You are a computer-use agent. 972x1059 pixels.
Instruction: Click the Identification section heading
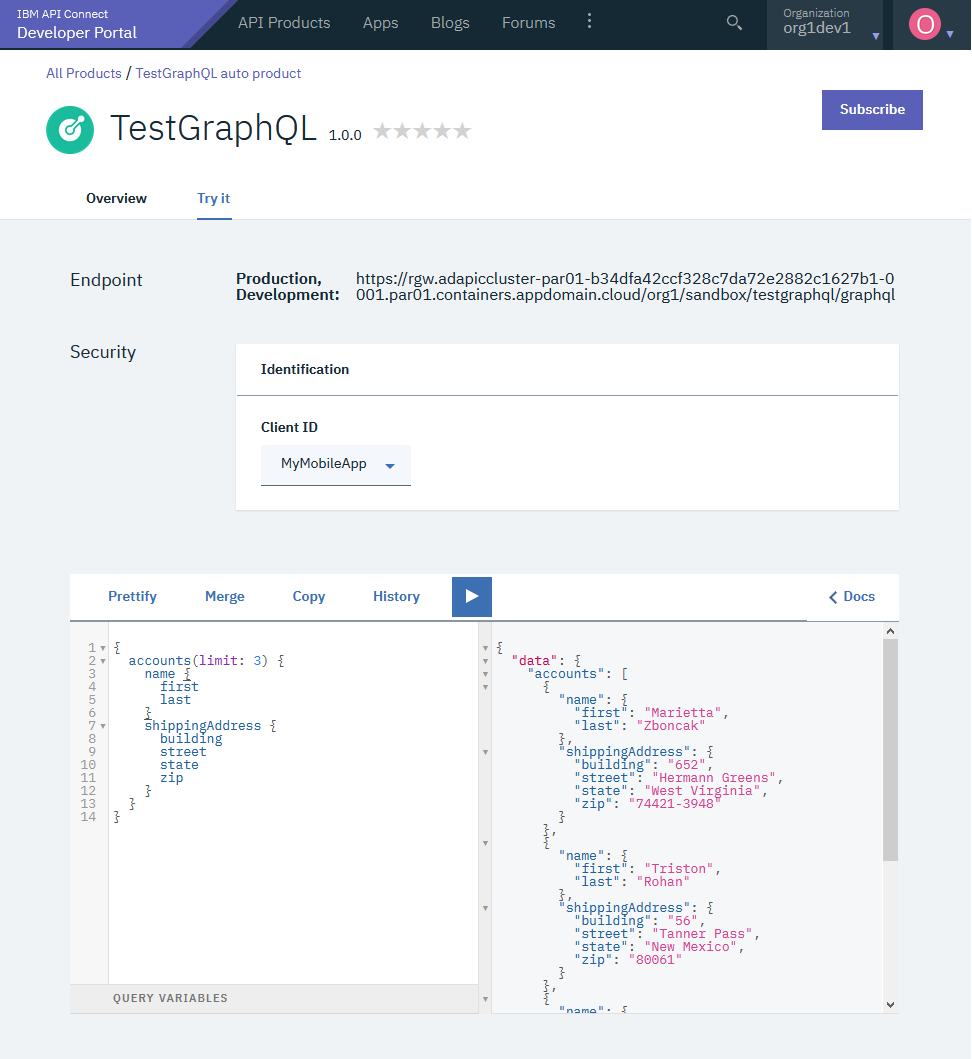tap(305, 369)
